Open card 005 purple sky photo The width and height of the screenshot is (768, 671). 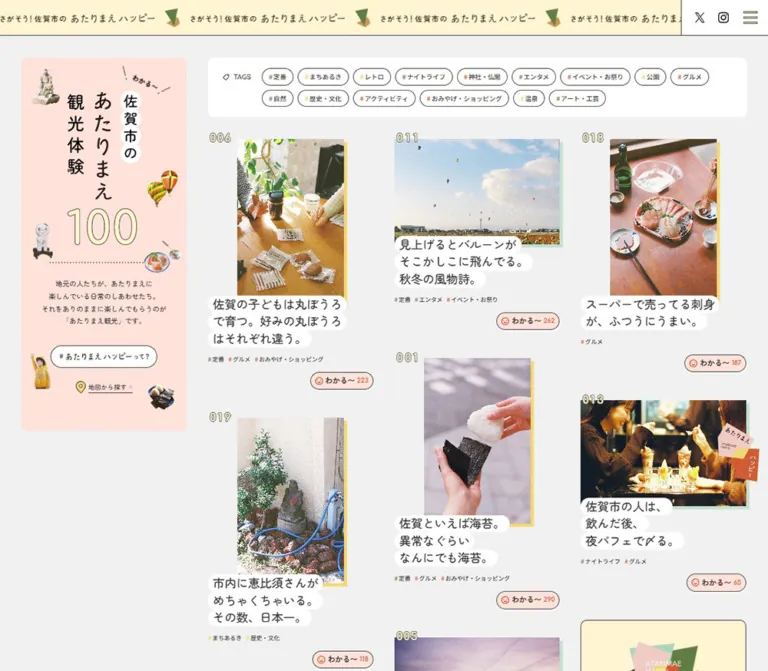tap(477, 654)
